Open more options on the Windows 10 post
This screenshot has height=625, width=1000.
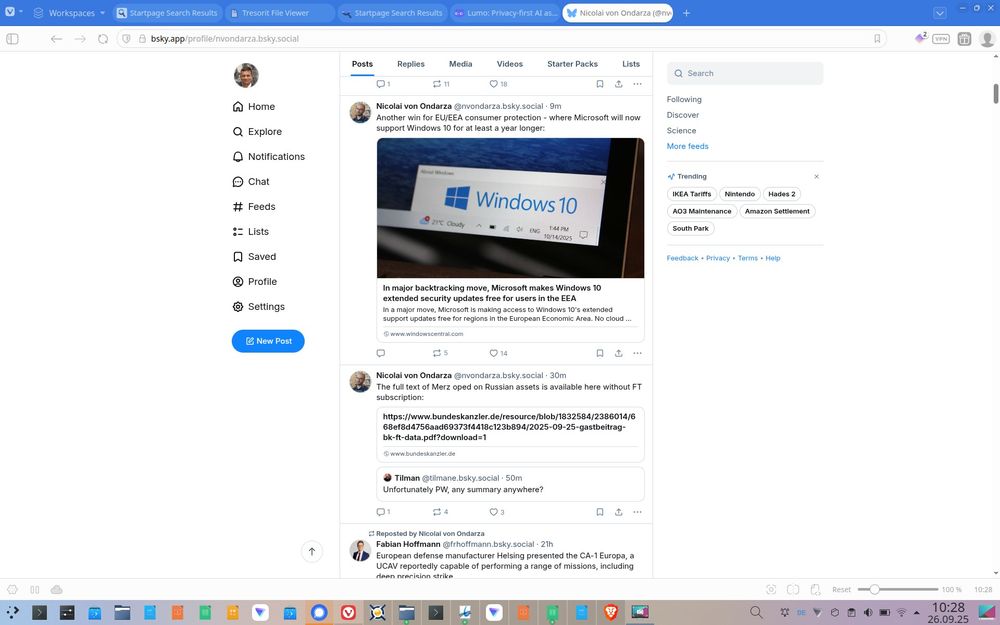tap(637, 353)
